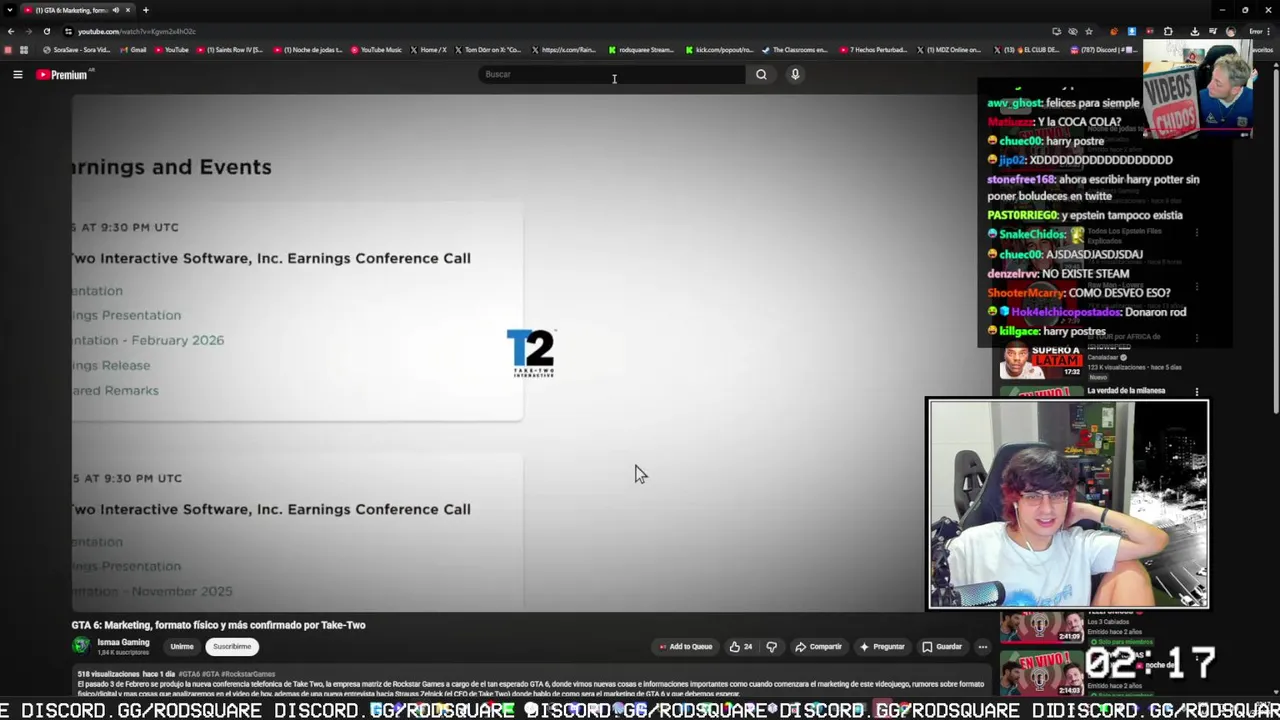Open Ismaa Gaming channel name link
The image size is (1280, 720).
123,642
